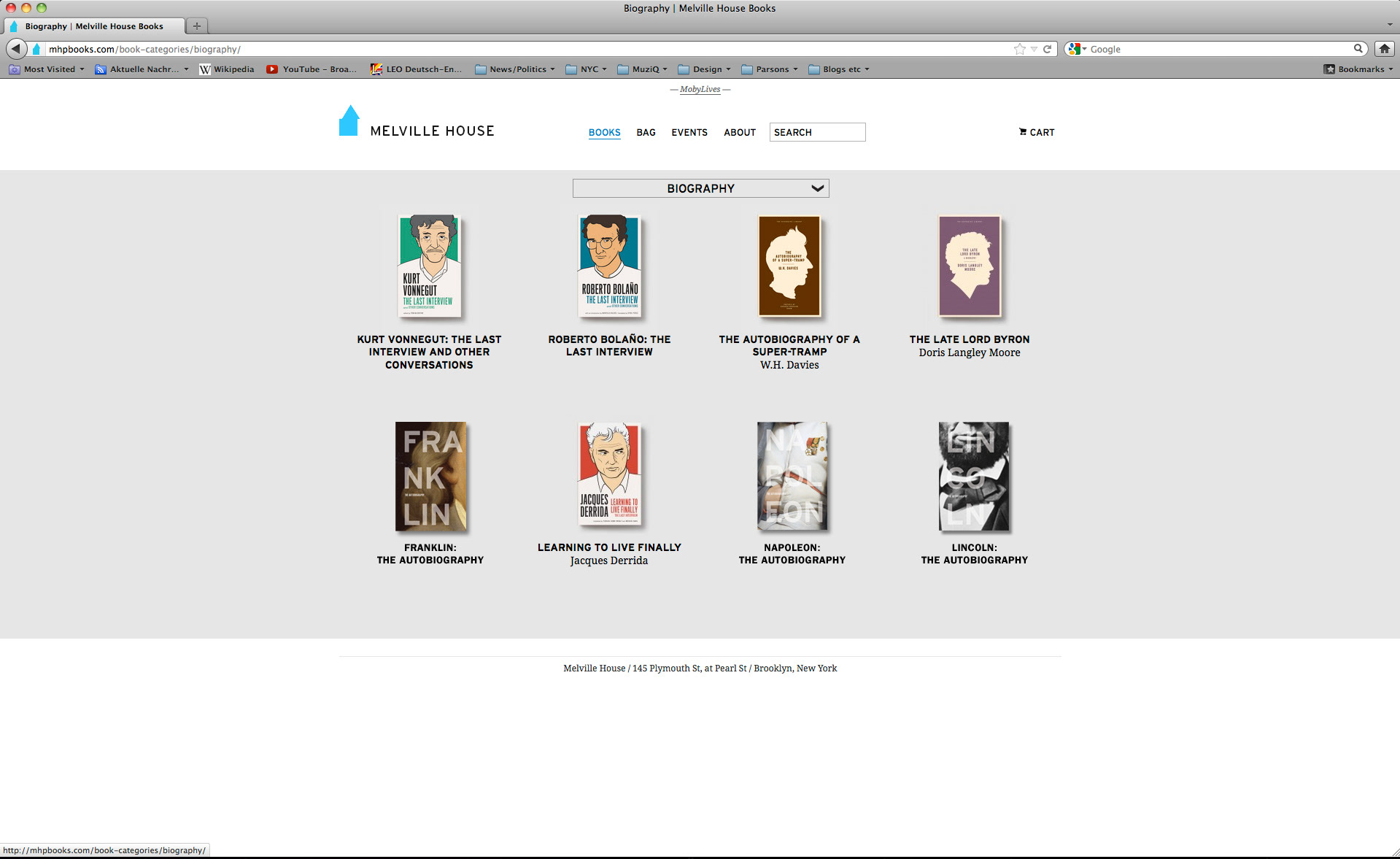Image resolution: width=1400 pixels, height=859 pixels.
Task: Open The Late Lord Byron cover
Action: point(970,266)
